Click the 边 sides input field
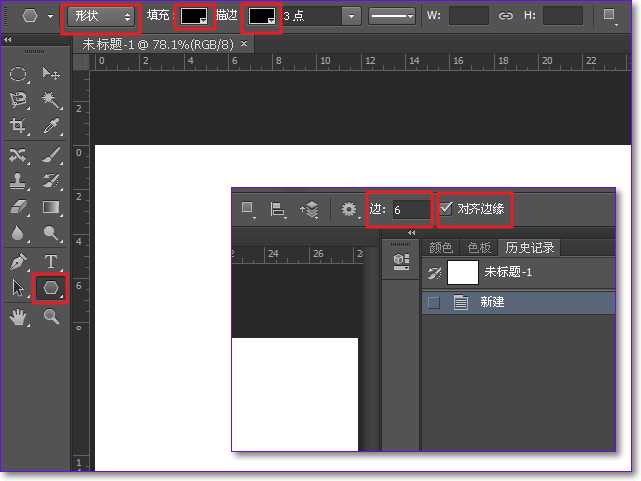The image size is (641, 481). point(409,210)
